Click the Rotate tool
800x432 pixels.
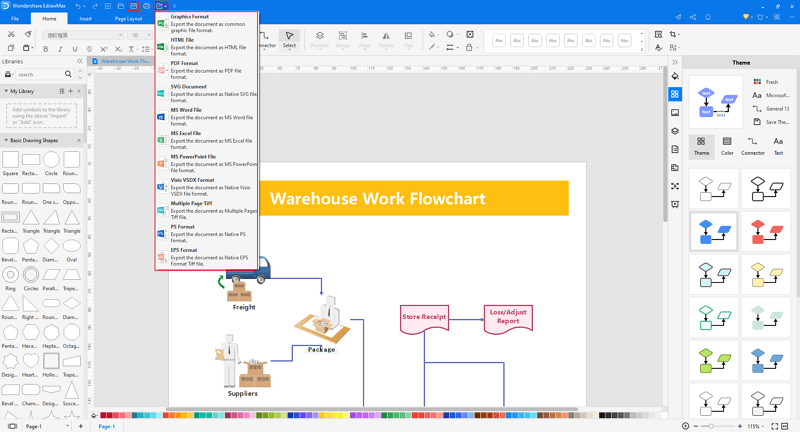386,39
